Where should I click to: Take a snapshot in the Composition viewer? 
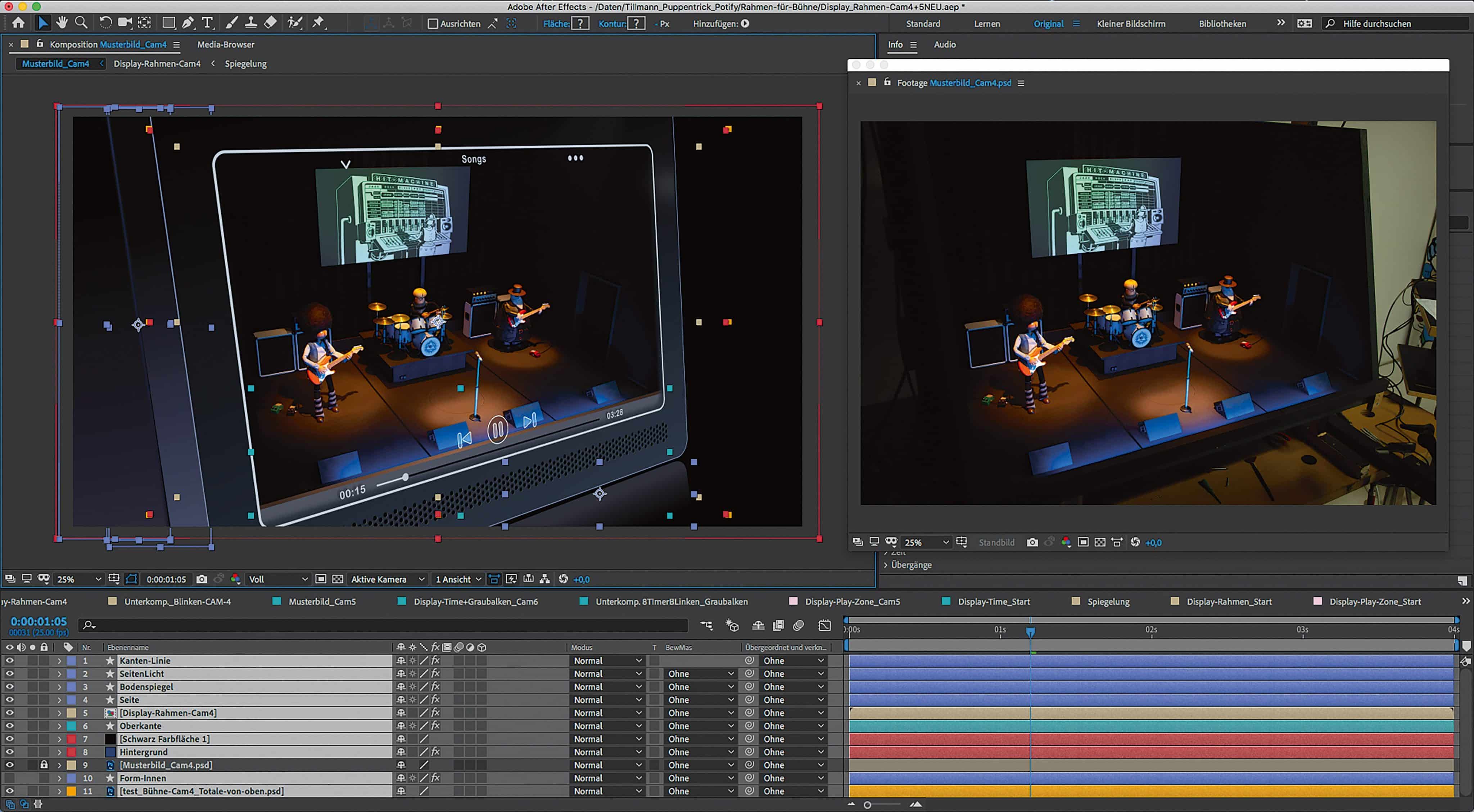point(202,579)
